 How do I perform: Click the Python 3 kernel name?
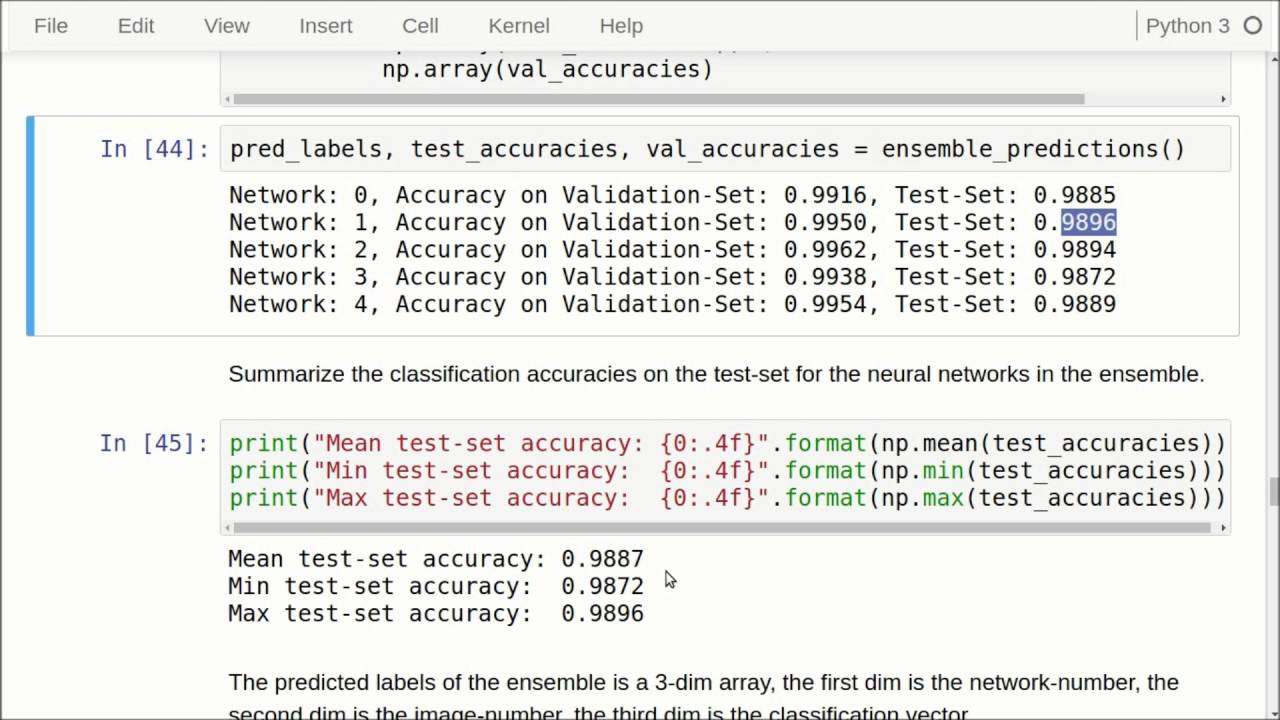click(x=1187, y=26)
